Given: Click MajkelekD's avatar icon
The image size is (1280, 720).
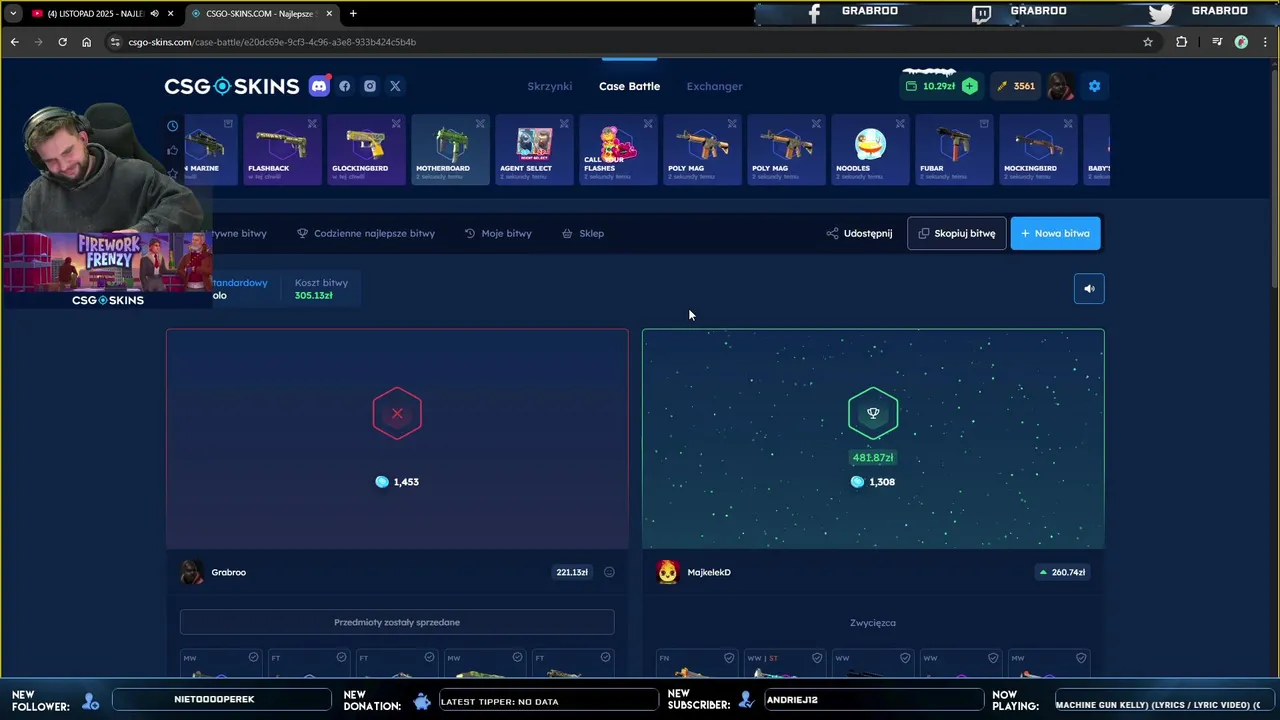Looking at the screenshot, I should click(x=667, y=572).
